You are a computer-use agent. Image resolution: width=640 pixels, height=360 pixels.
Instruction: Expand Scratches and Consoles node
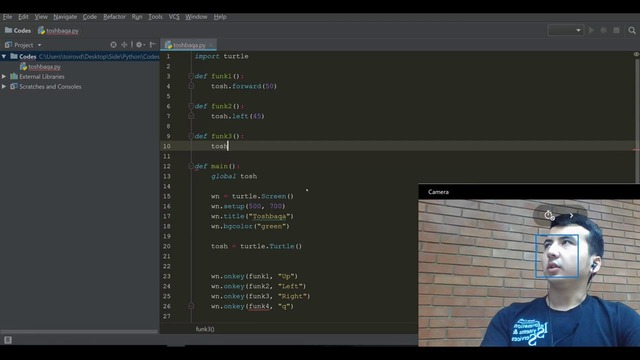[4, 87]
